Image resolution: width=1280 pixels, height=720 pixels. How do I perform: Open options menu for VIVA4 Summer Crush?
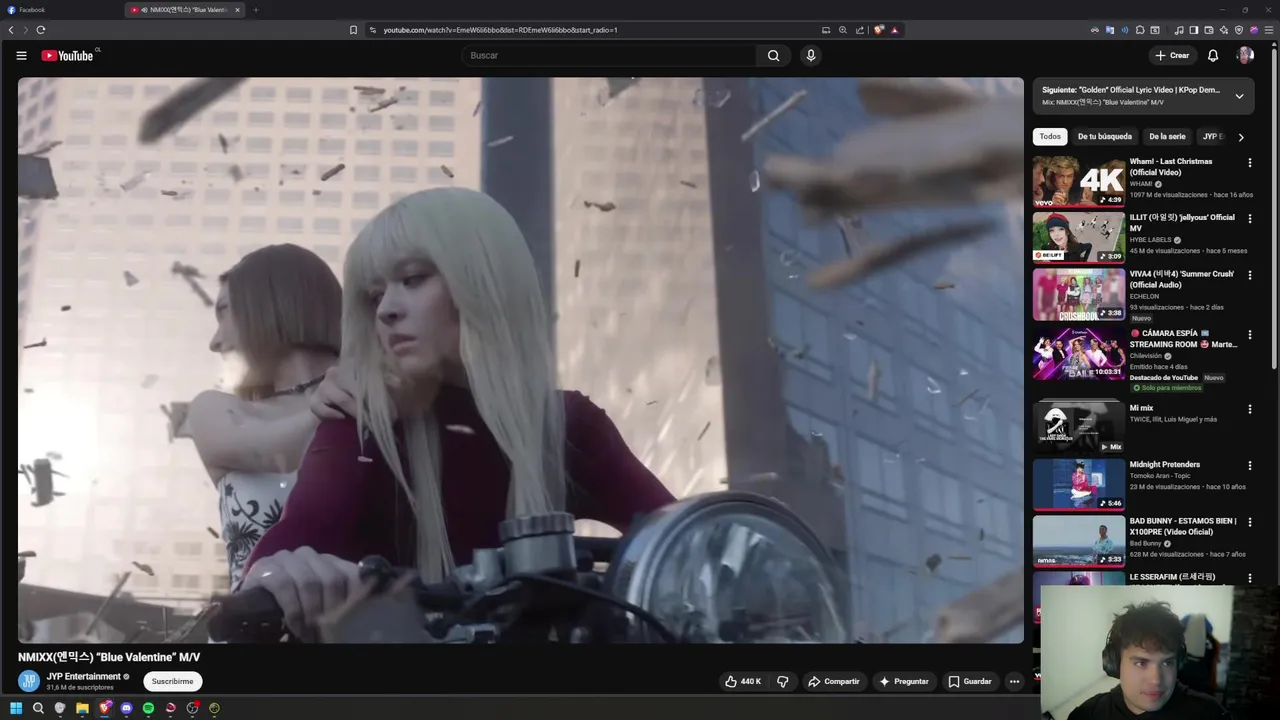(1249, 275)
